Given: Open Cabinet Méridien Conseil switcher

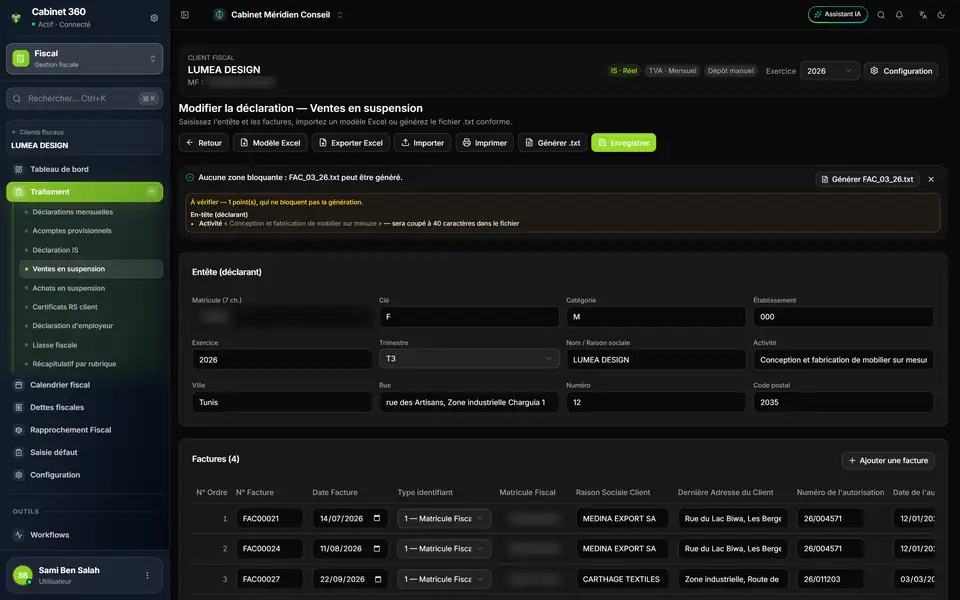Looking at the screenshot, I should coord(279,15).
